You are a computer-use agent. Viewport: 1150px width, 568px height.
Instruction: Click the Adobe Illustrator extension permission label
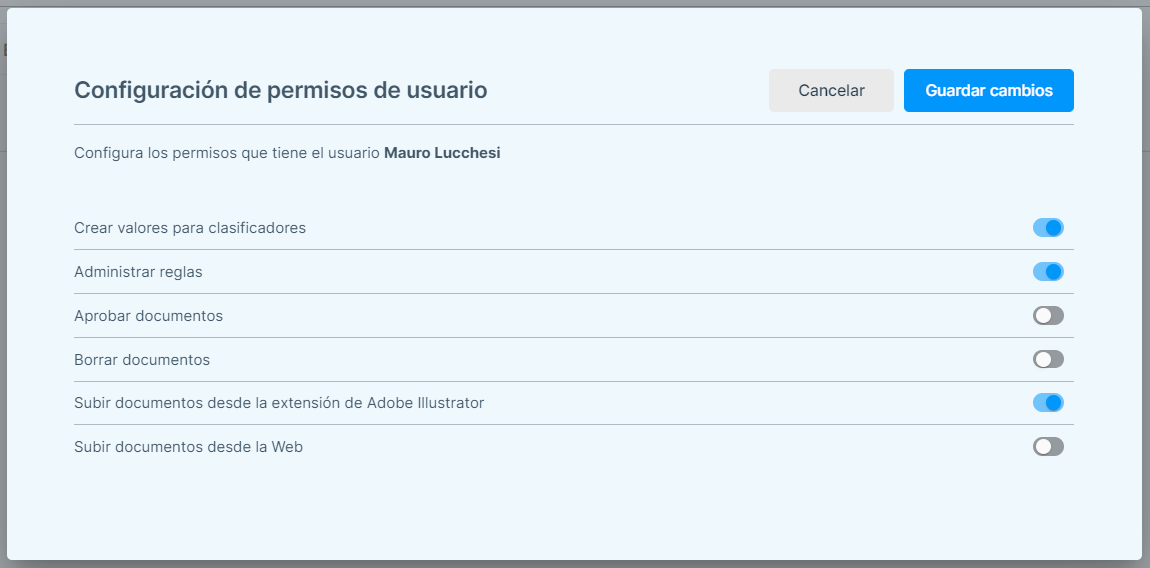click(279, 403)
